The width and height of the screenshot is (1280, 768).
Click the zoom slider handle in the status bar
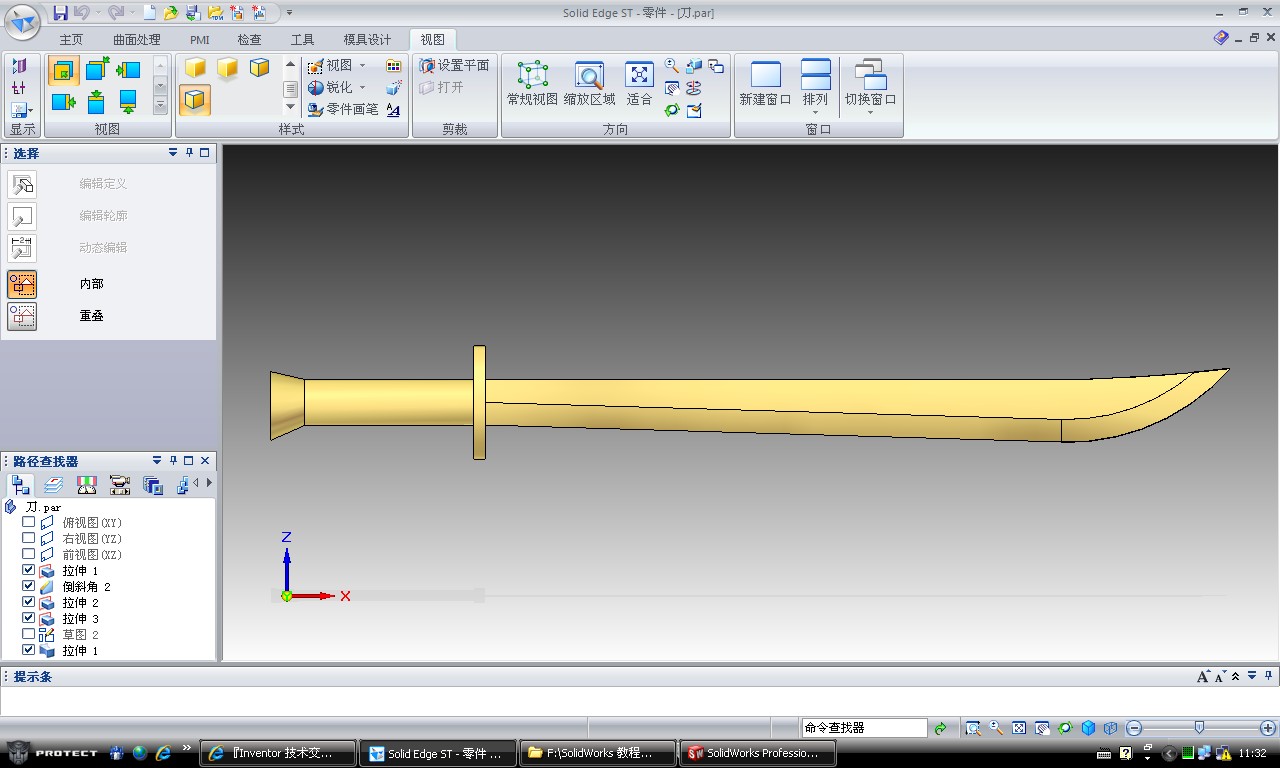(x=1199, y=728)
